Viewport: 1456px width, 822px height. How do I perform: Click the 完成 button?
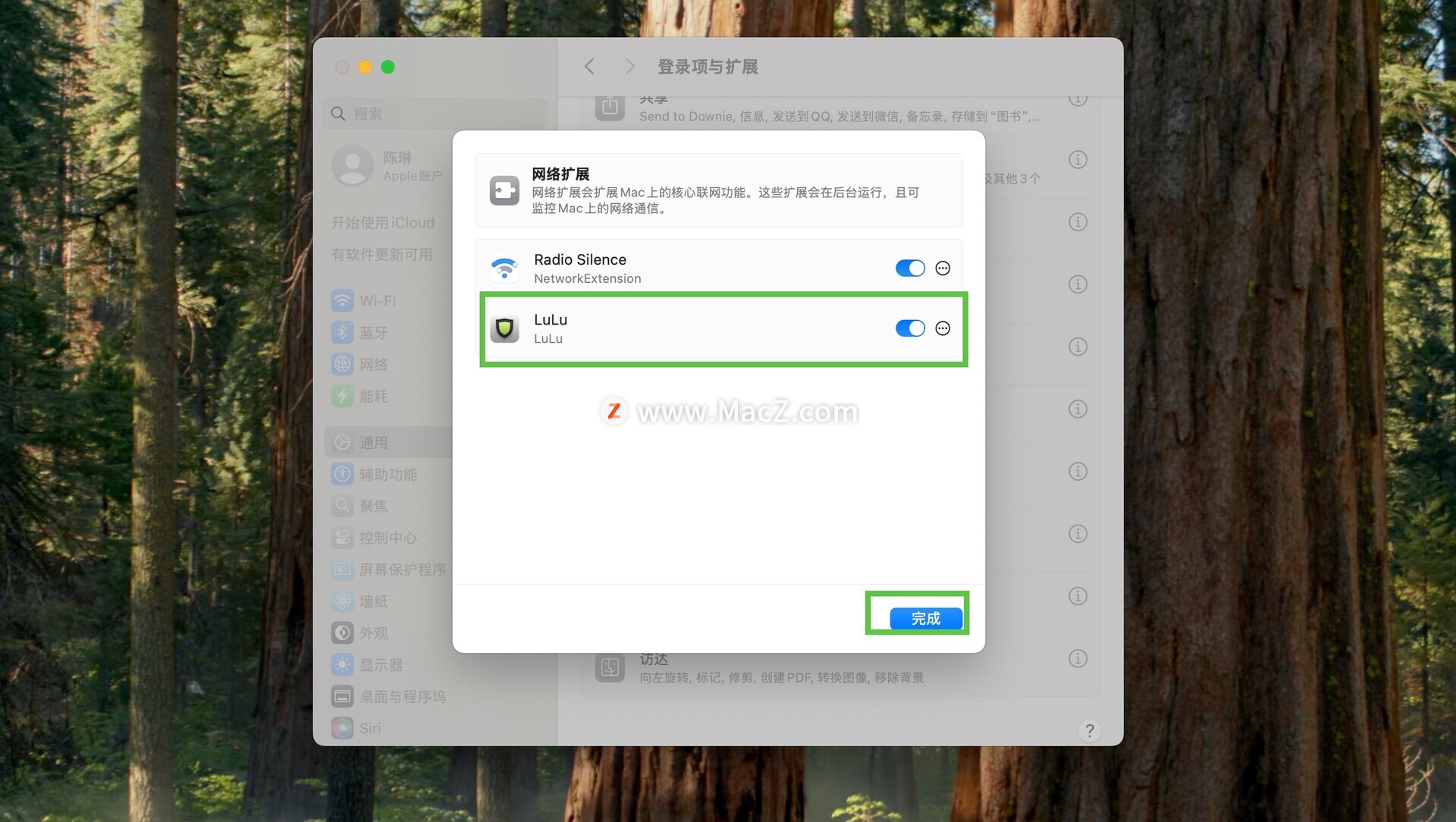pos(926,618)
